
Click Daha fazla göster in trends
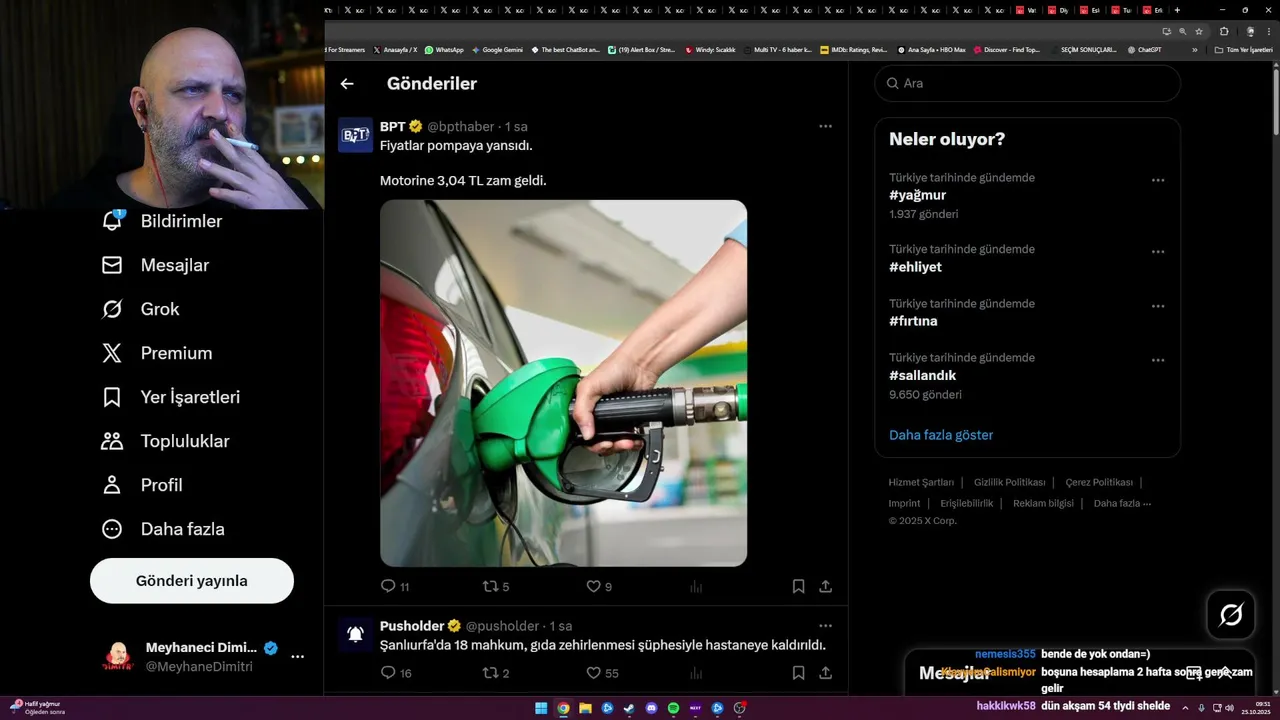click(941, 435)
